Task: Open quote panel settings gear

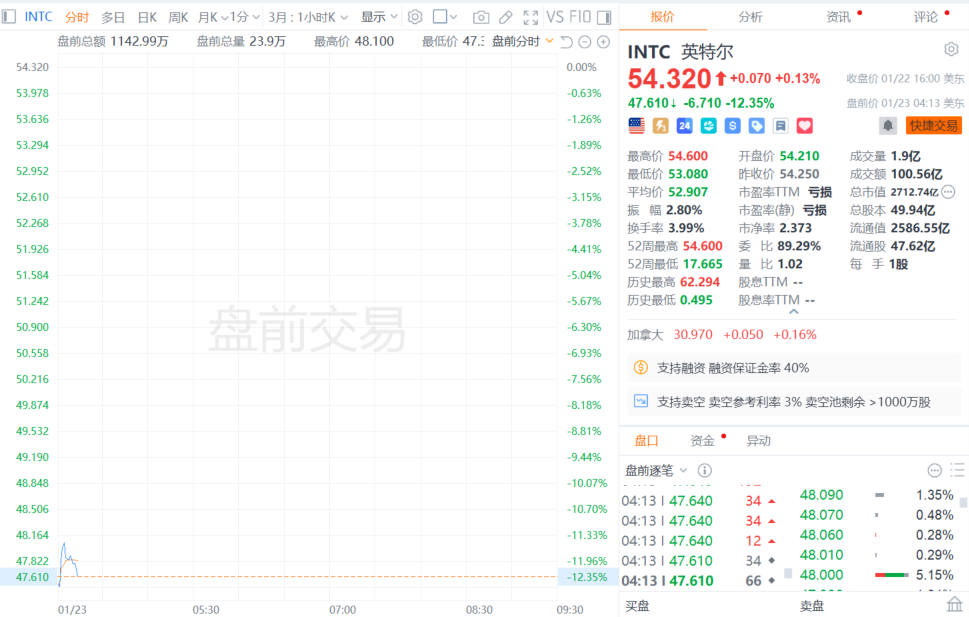Action: point(950,49)
